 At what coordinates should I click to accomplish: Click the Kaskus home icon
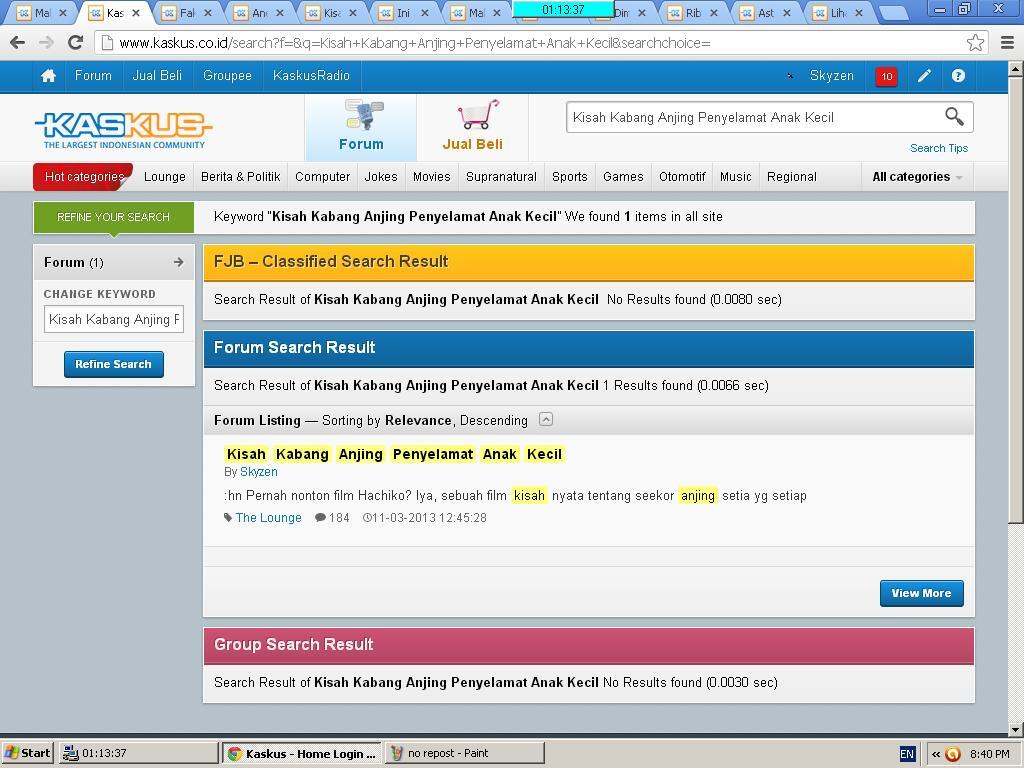pos(48,76)
